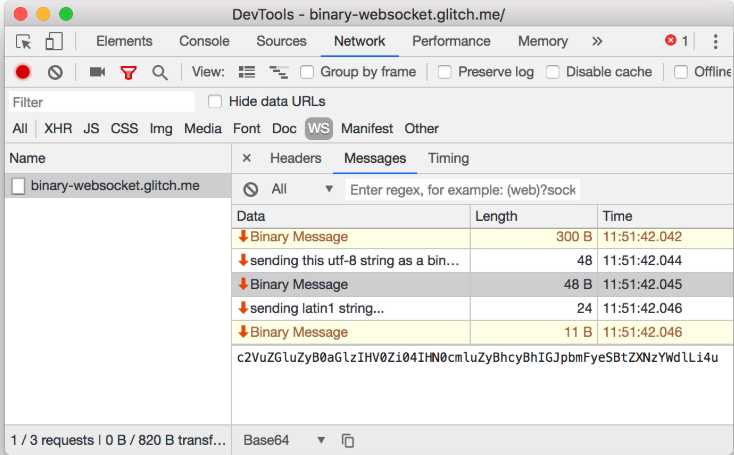Open the Console panel
The width and height of the screenshot is (734, 455).
coord(204,41)
